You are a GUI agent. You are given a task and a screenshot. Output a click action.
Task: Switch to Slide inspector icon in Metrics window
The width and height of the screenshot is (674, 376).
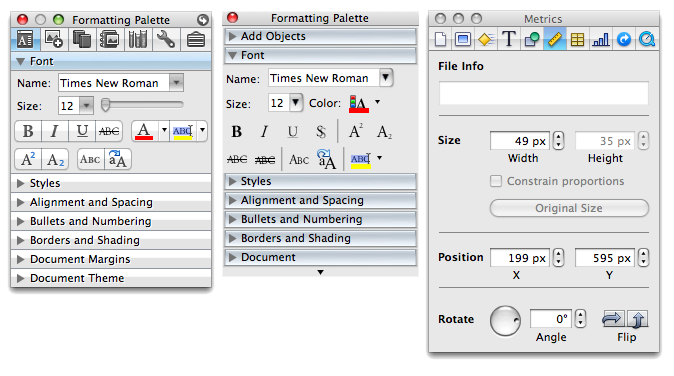pyautogui.click(x=463, y=40)
